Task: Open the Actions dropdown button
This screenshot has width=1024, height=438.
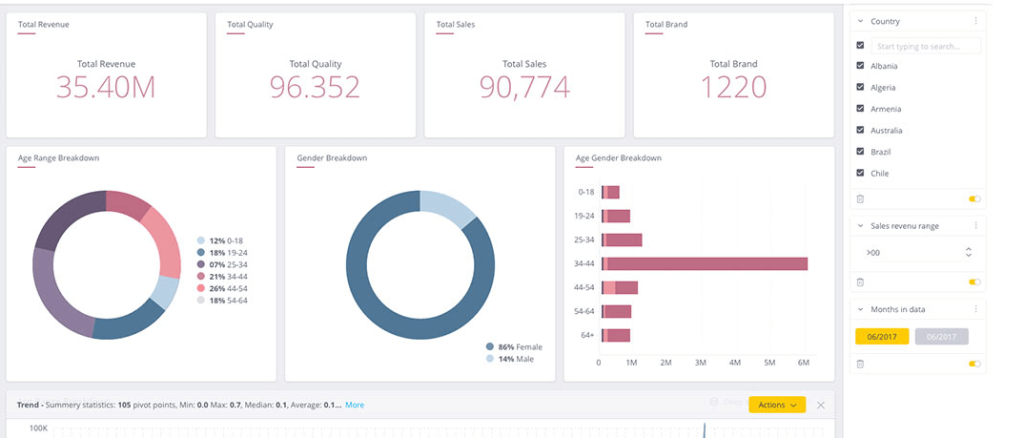Action: pos(777,405)
